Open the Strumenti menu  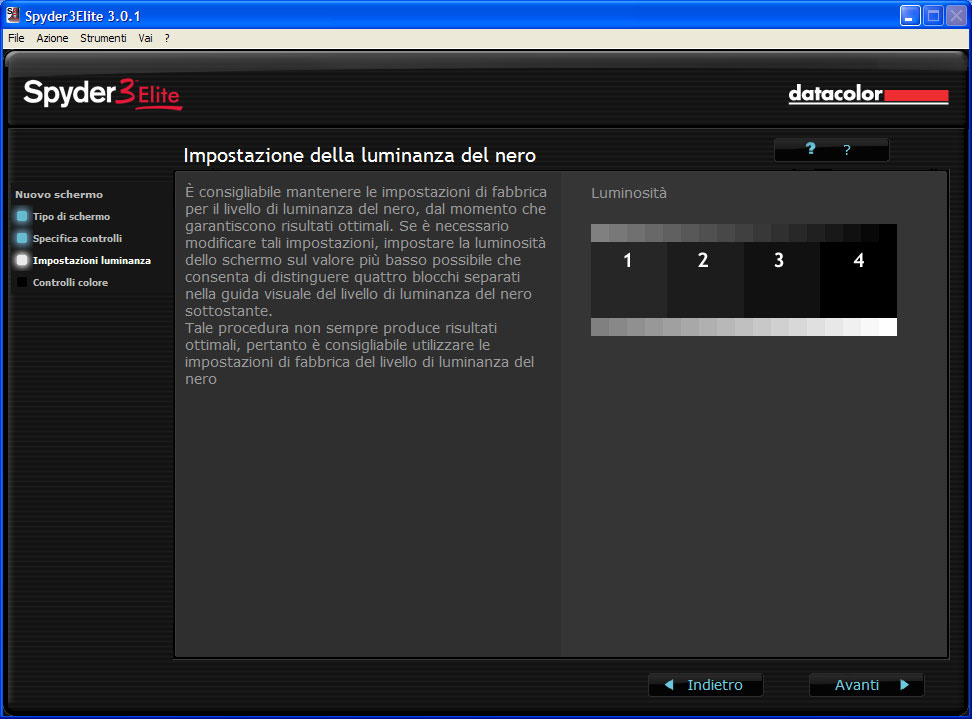(103, 38)
